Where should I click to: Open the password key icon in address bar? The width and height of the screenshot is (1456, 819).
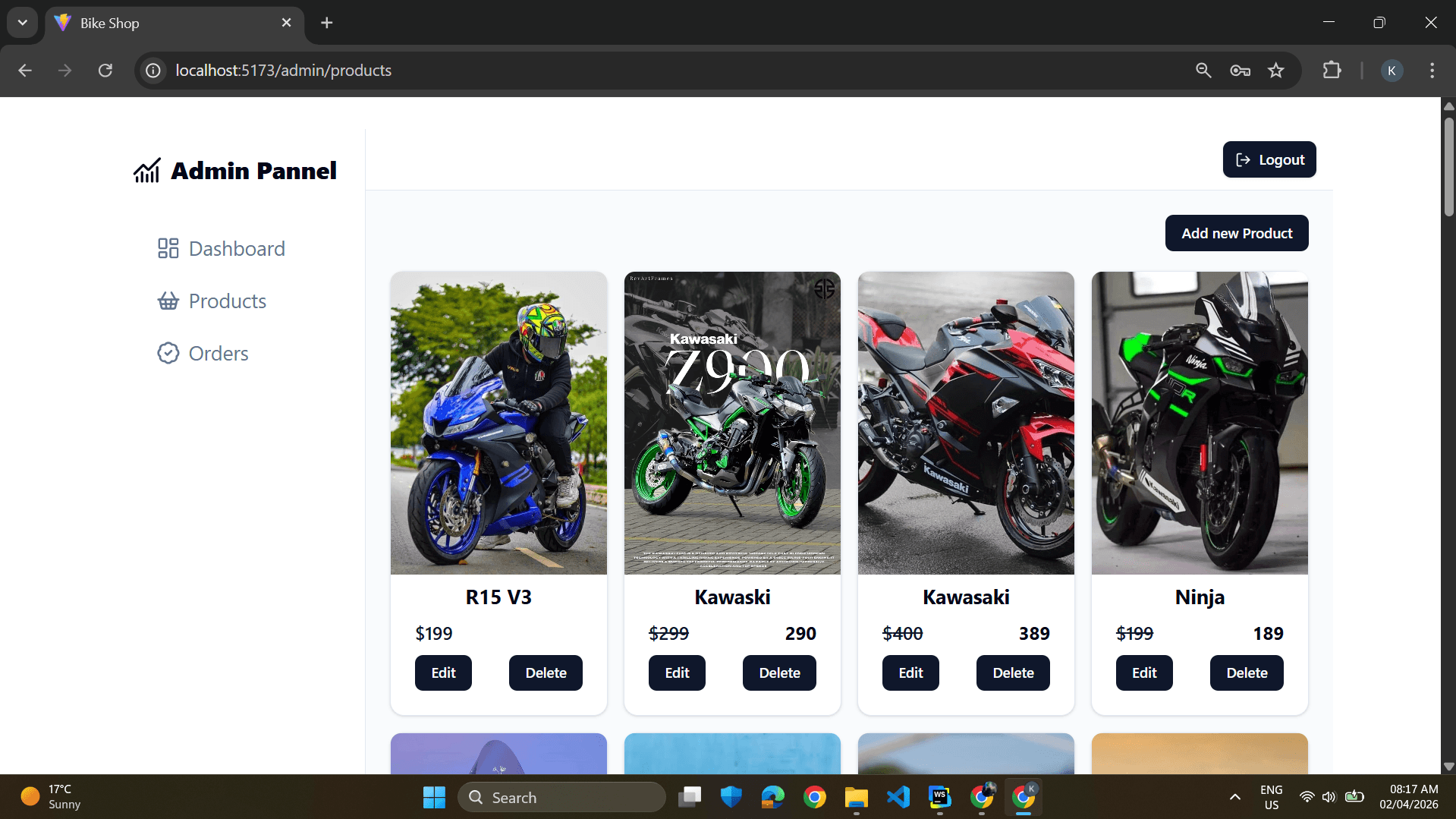tap(1240, 70)
